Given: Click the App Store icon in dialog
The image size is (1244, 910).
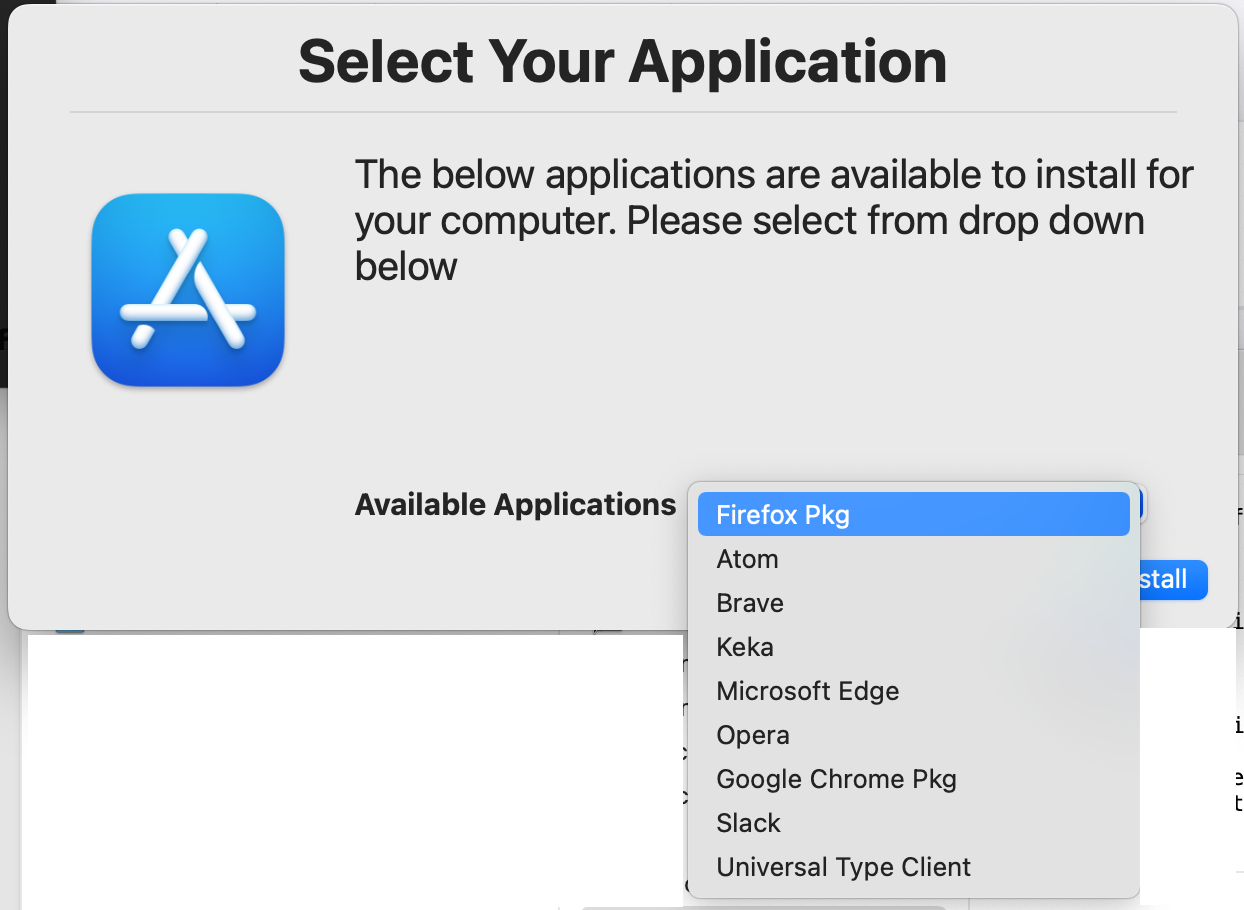Looking at the screenshot, I should (x=188, y=290).
